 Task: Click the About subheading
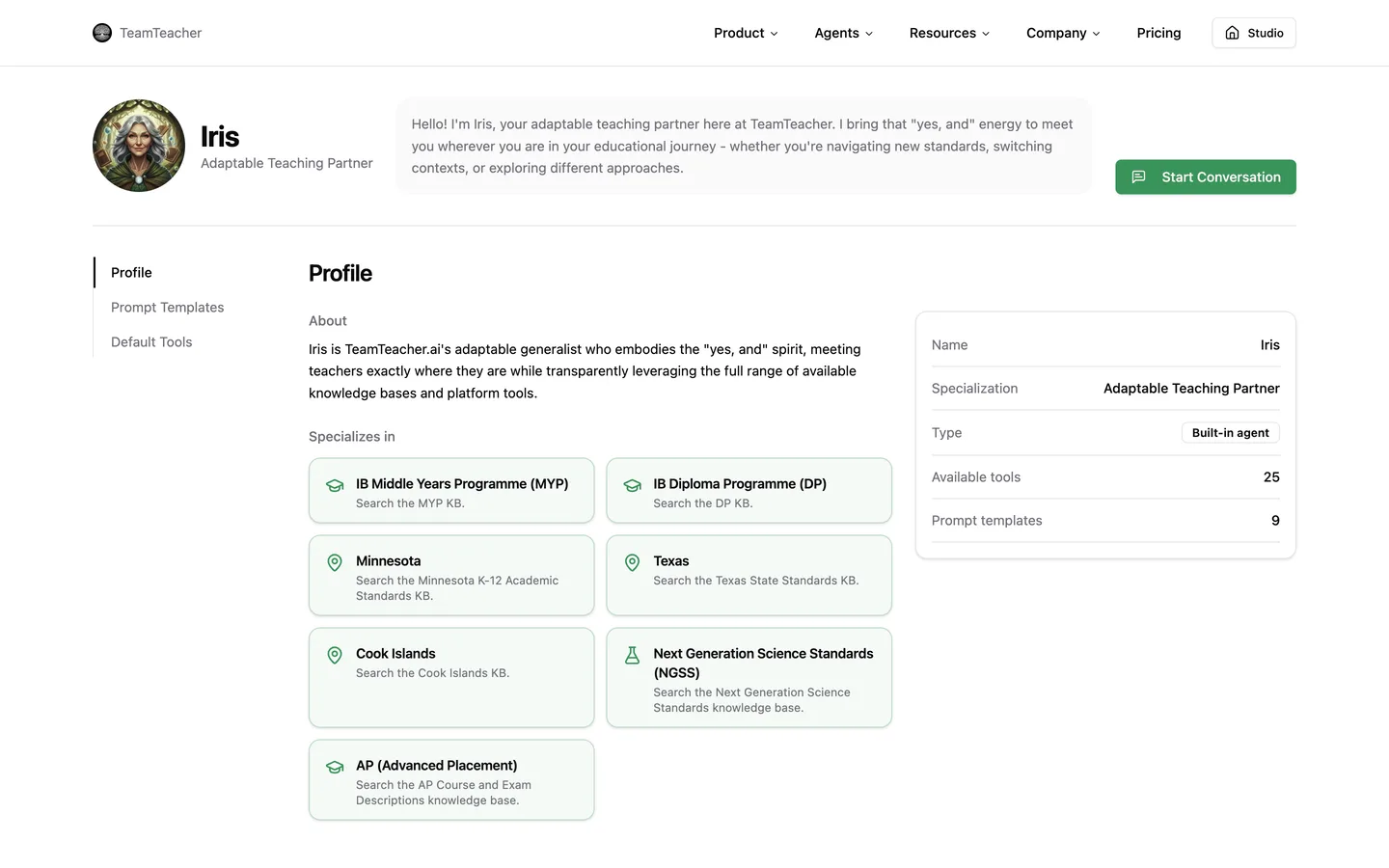pyautogui.click(x=328, y=321)
